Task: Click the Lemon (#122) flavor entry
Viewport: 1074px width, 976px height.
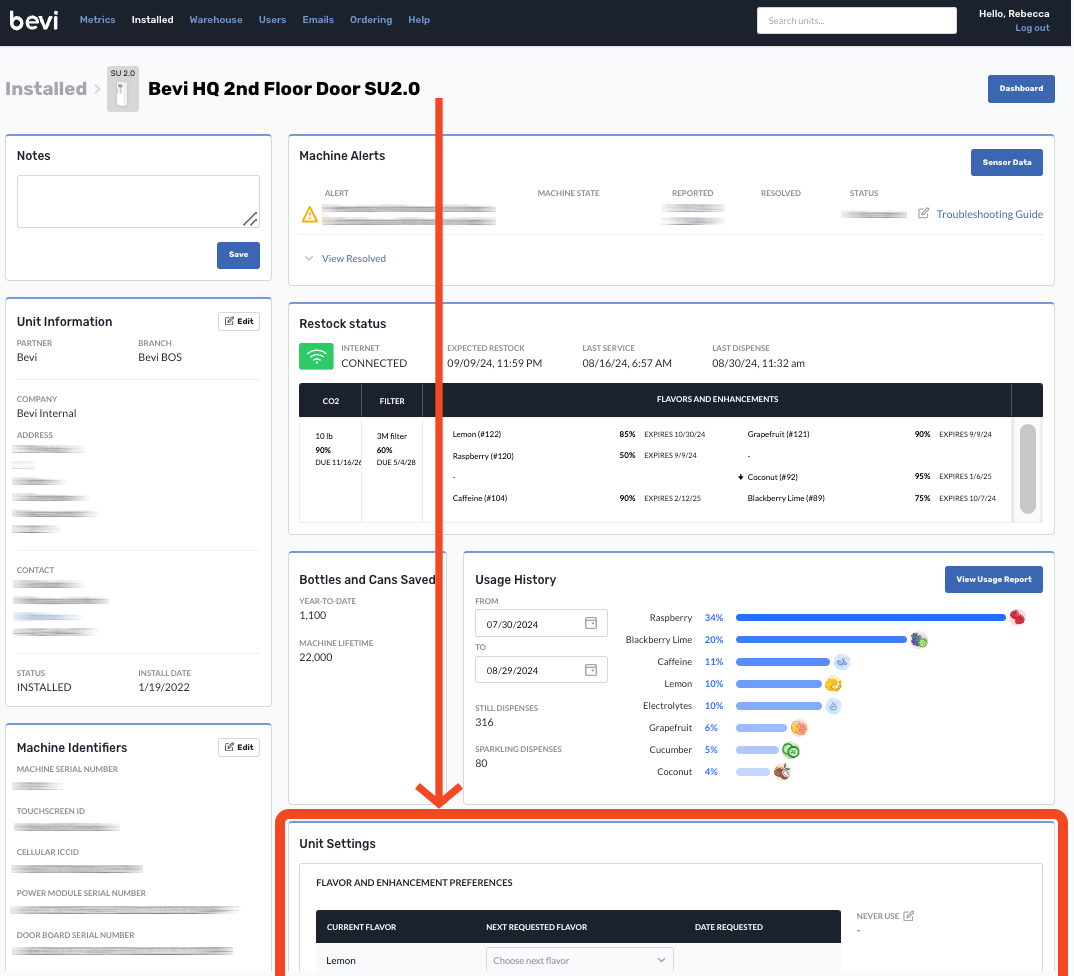Action: [477, 434]
